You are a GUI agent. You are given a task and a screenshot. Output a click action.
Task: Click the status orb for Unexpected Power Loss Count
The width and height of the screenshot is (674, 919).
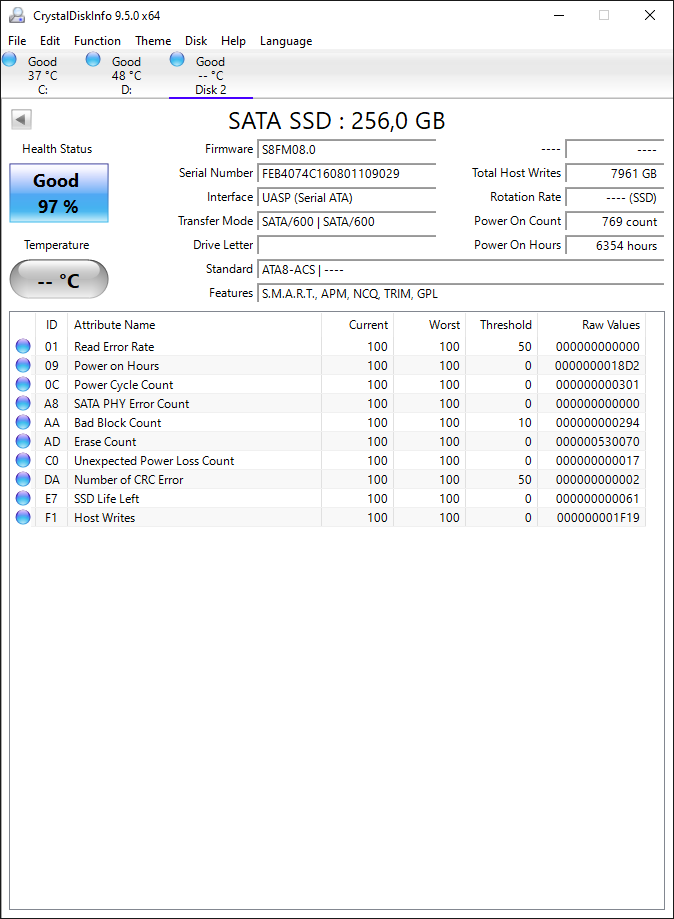click(x=23, y=460)
